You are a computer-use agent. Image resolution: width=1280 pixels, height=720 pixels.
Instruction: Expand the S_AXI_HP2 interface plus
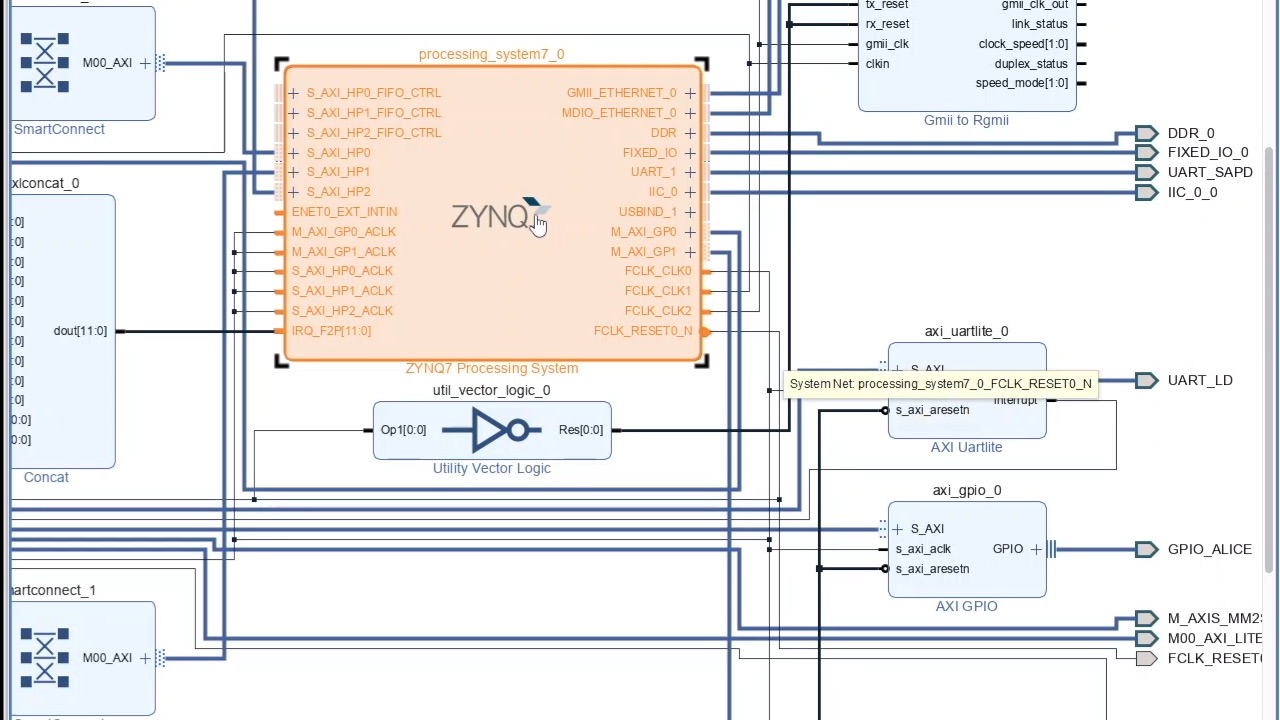click(293, 192)
